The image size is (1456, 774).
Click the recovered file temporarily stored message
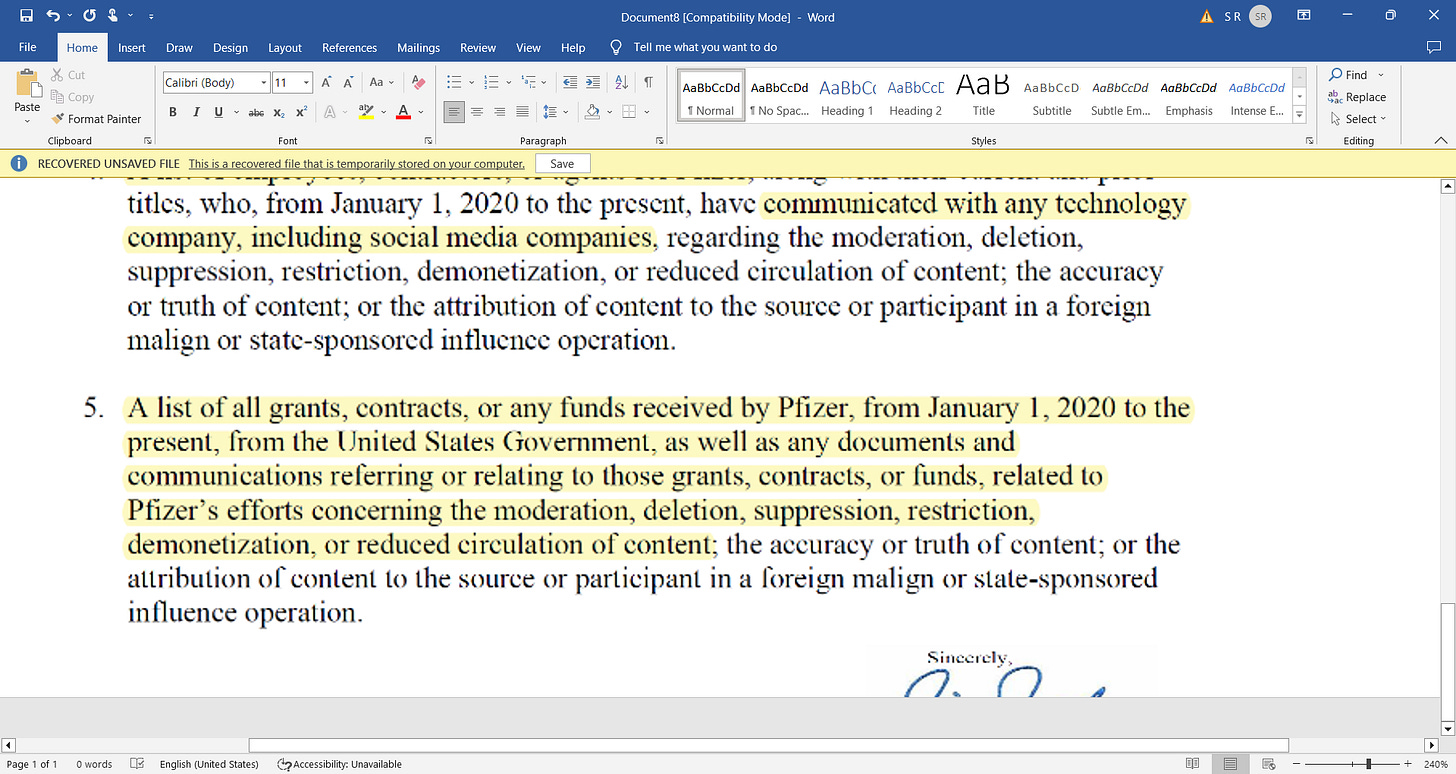coord(356,164)
